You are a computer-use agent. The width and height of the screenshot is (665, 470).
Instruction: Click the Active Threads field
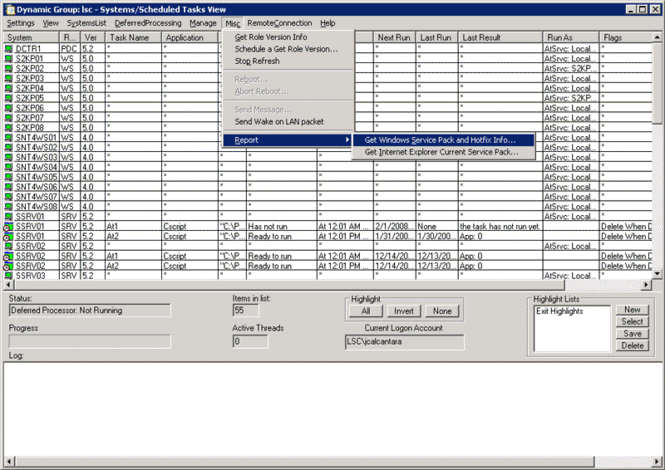250,341
